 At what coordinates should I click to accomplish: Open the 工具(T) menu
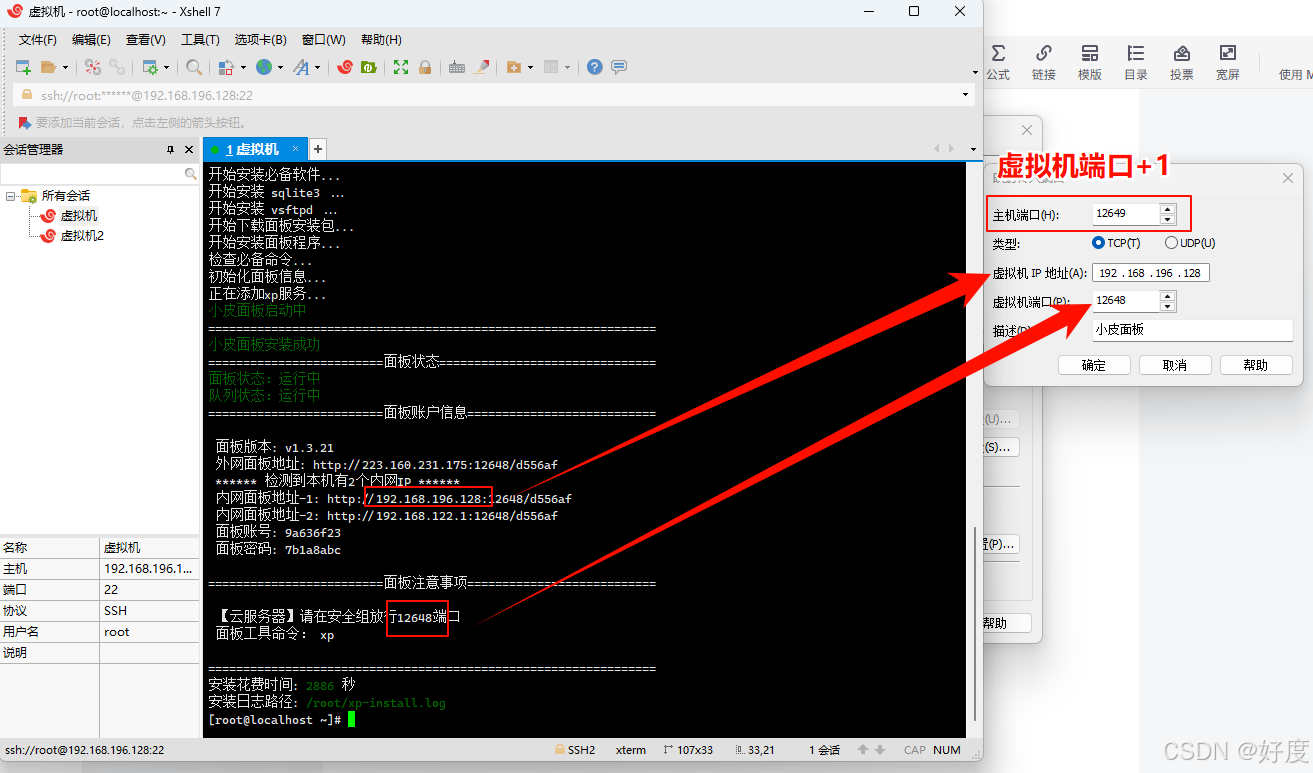click(200, 40)
